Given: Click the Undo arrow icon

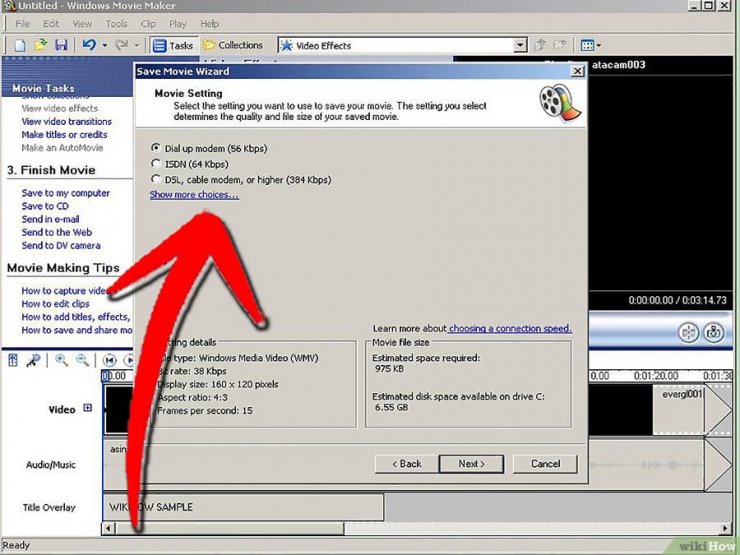Looking at the screenshot, I should (x=89, y=45).
